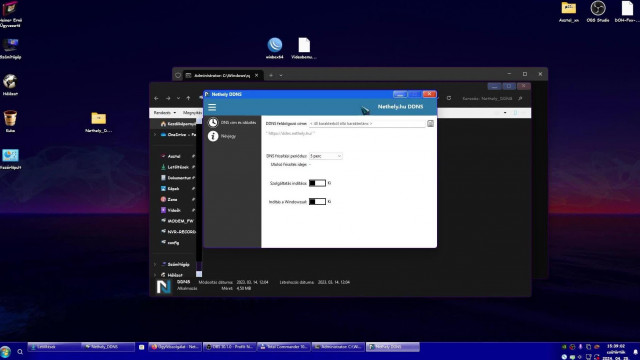Click the taskbar clock
The image size is (640, 360).
click(616, 351)
